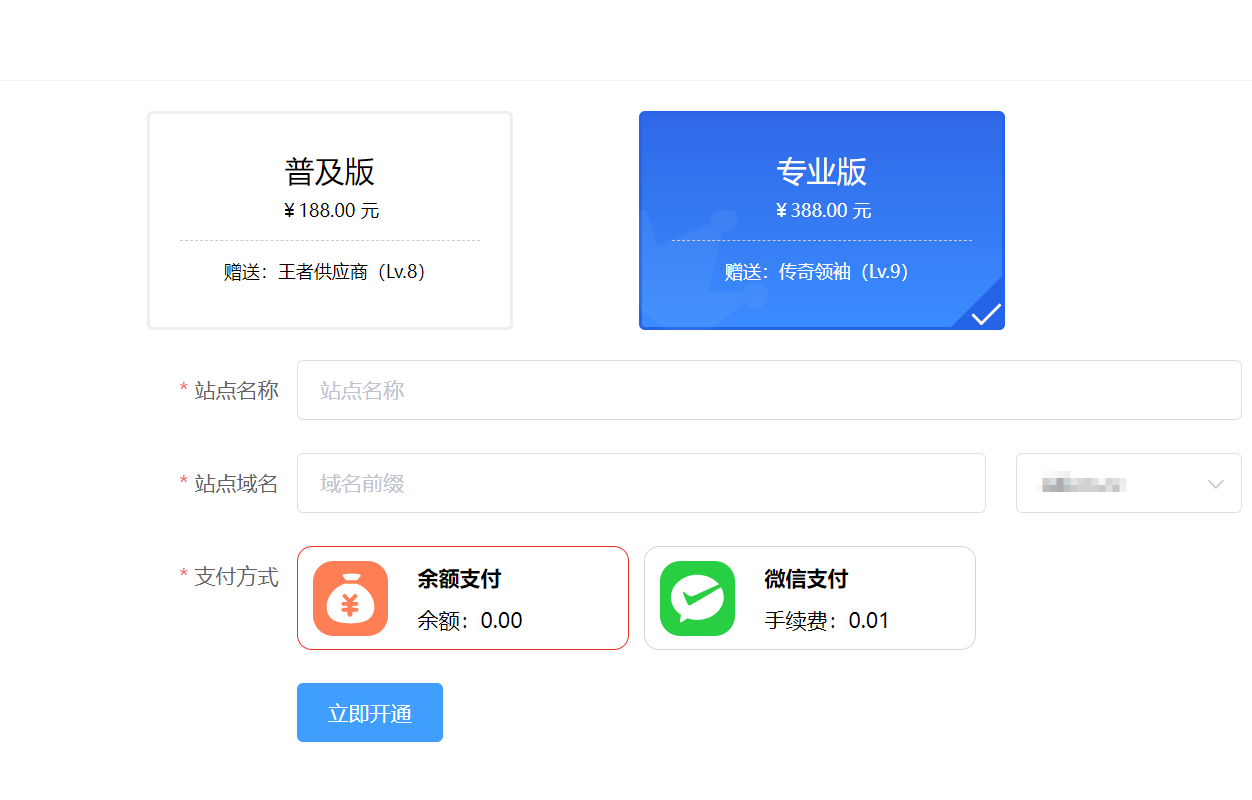Screen dimensions: 1252x800
Task: Open the domain suffix dropdown
Action: 1129,483
